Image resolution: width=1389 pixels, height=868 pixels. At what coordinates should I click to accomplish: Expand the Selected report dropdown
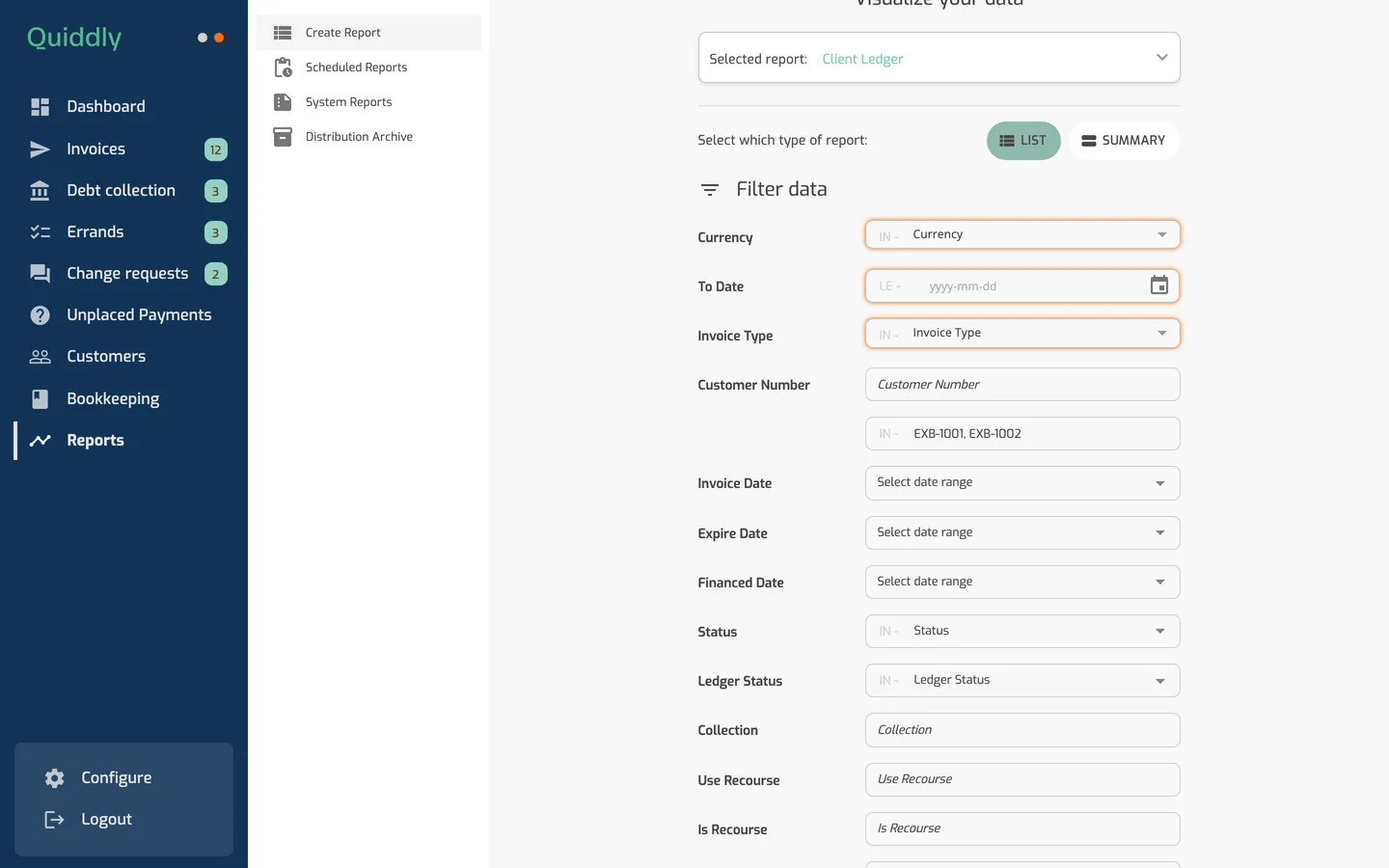pos(939,58)
